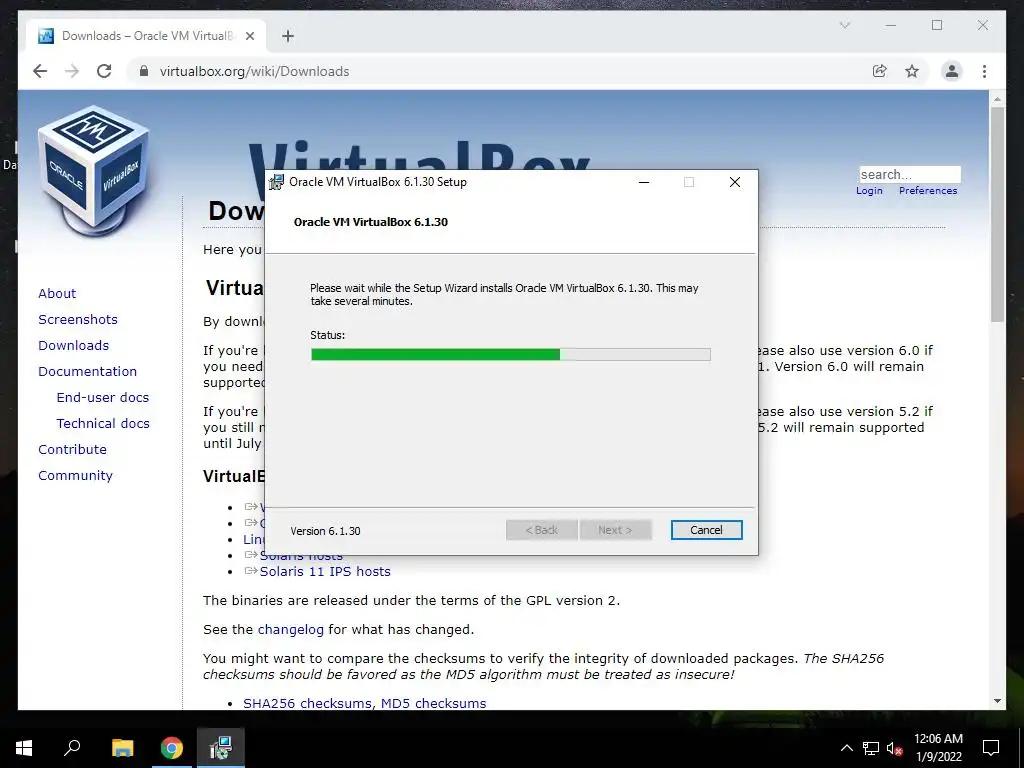Screen dimensions: 1024x768
Task: Open Windows taskbar search
Action: 72,748
